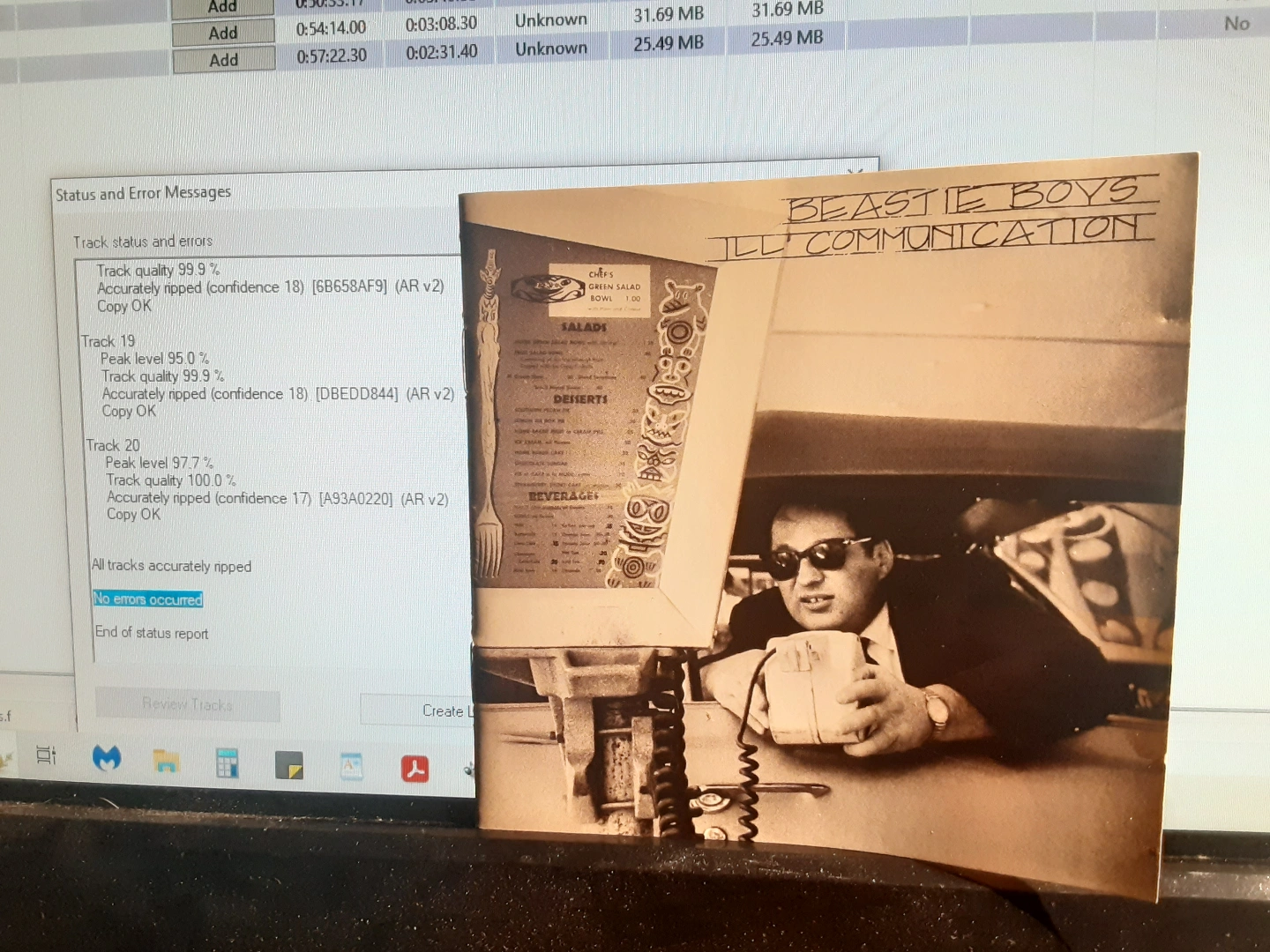This screenshot has height=952, width=1270.
Task: Click the line with checksum 6B658AF9
Action: coord(271,287)
